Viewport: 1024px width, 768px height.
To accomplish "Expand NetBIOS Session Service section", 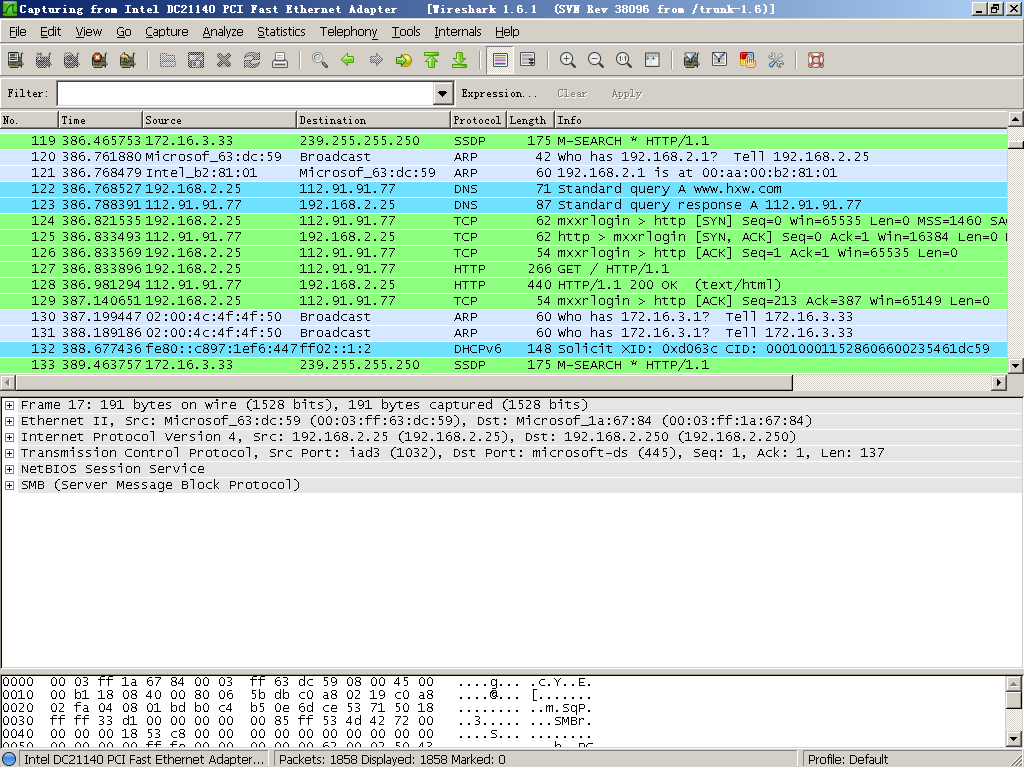I will point(10,469).
